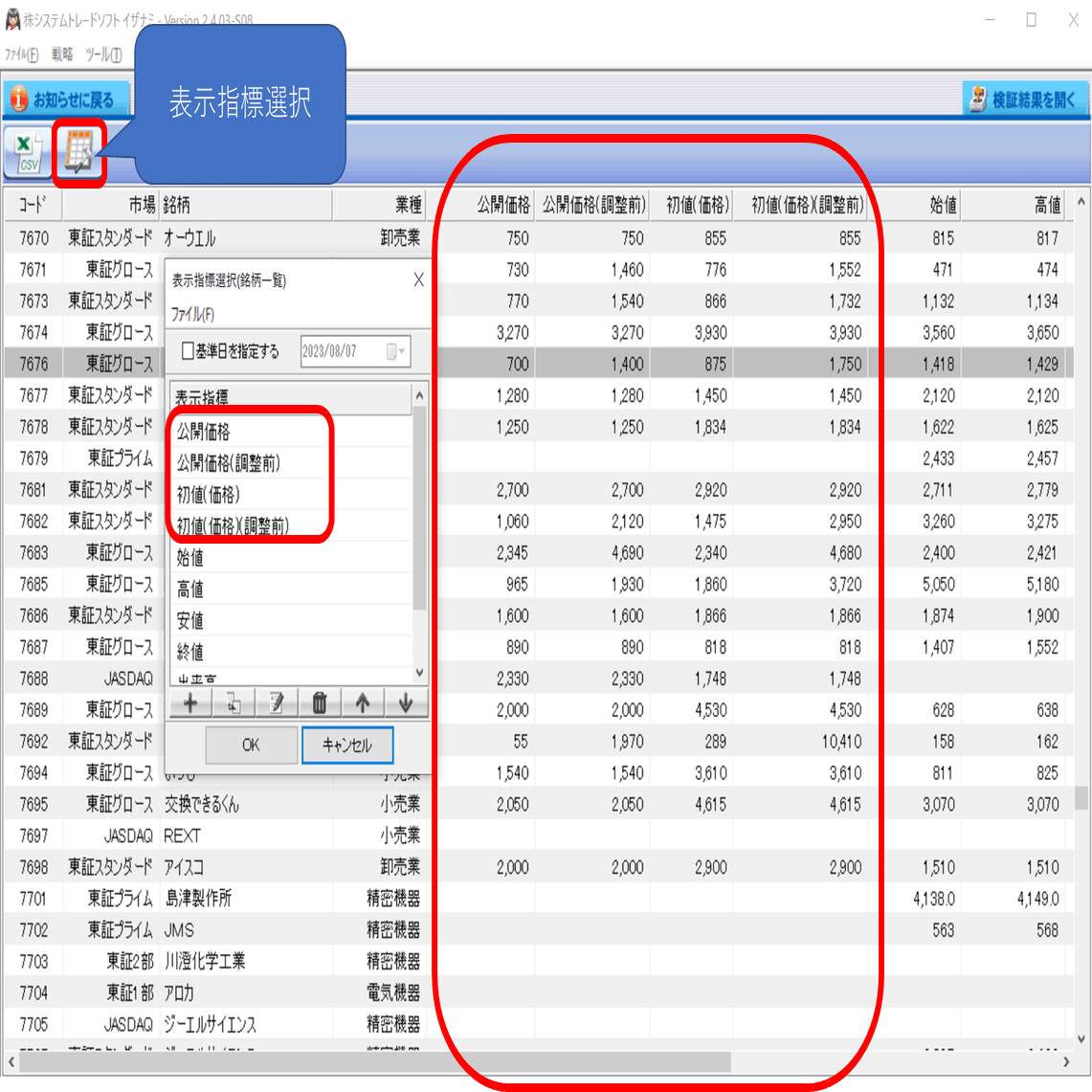Viewport: 1092px width, 1092px height.
Task: Move indicator down with the down arrow icon
Action: [405, 702]
